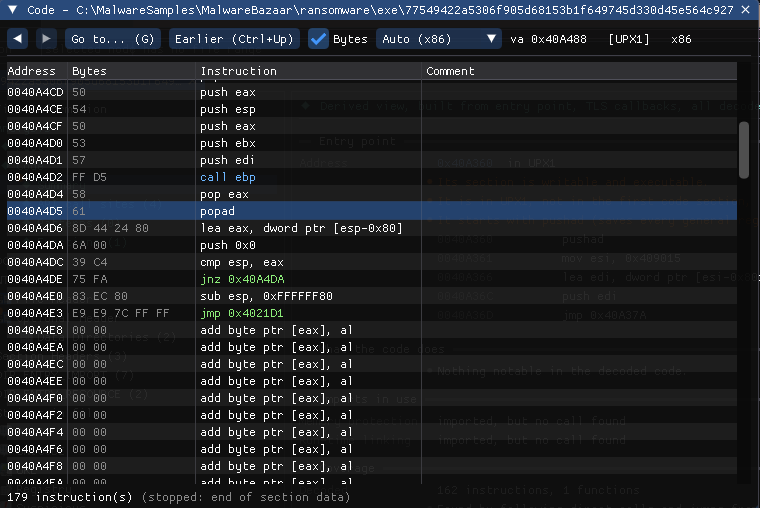Select the row at address 0040A4E8

[372, 330]
